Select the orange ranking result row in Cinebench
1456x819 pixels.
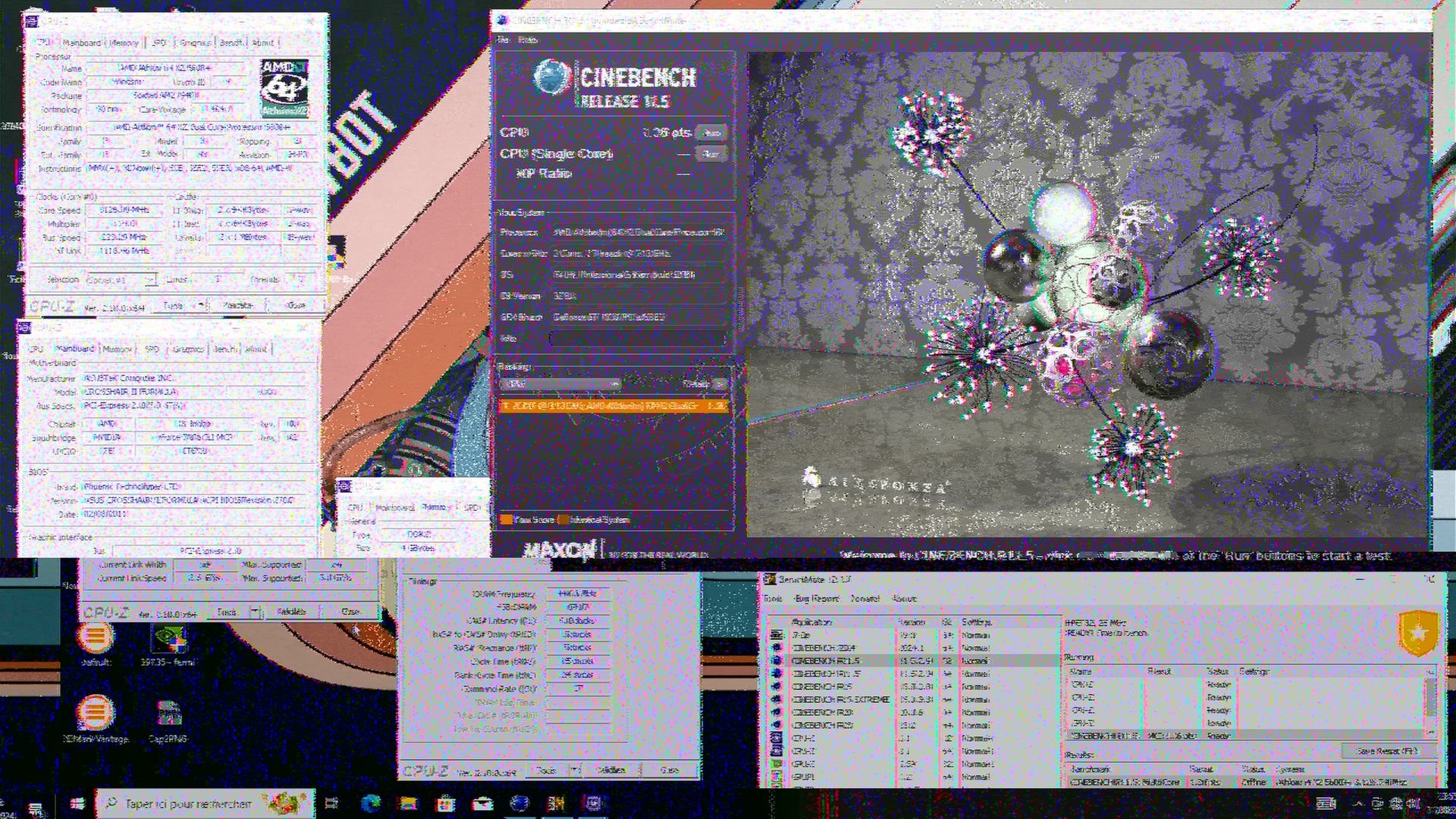point(613,406)
